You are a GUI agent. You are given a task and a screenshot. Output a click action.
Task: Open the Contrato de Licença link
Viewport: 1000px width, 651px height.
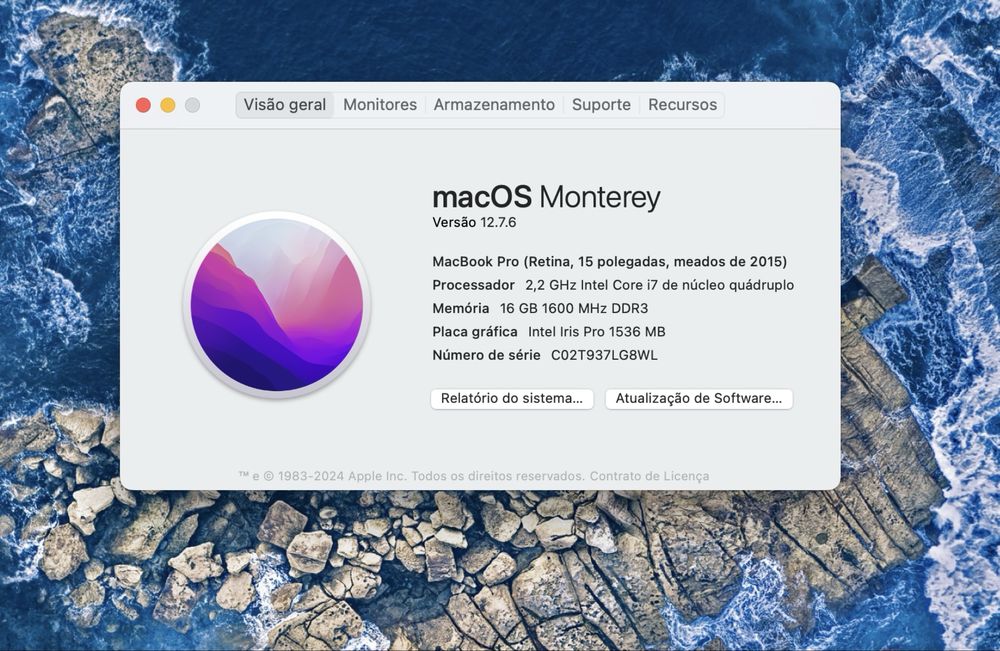[649, 476]
